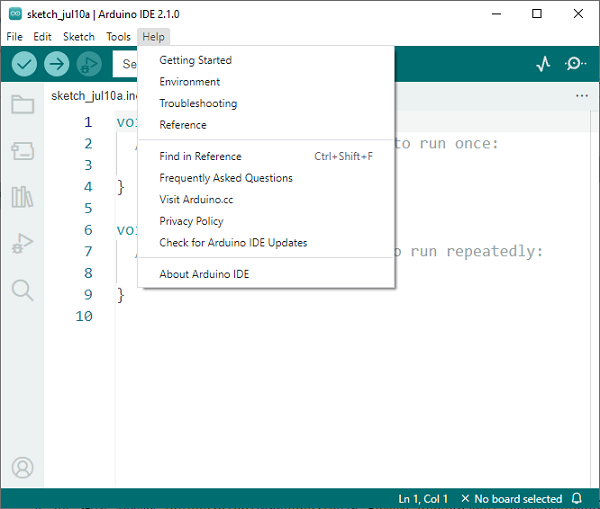The width and height of the screenshot is (600, 509).
Task: Open the Privacy Policy entry
Action: pyautogui.click(x=266, y=221)
